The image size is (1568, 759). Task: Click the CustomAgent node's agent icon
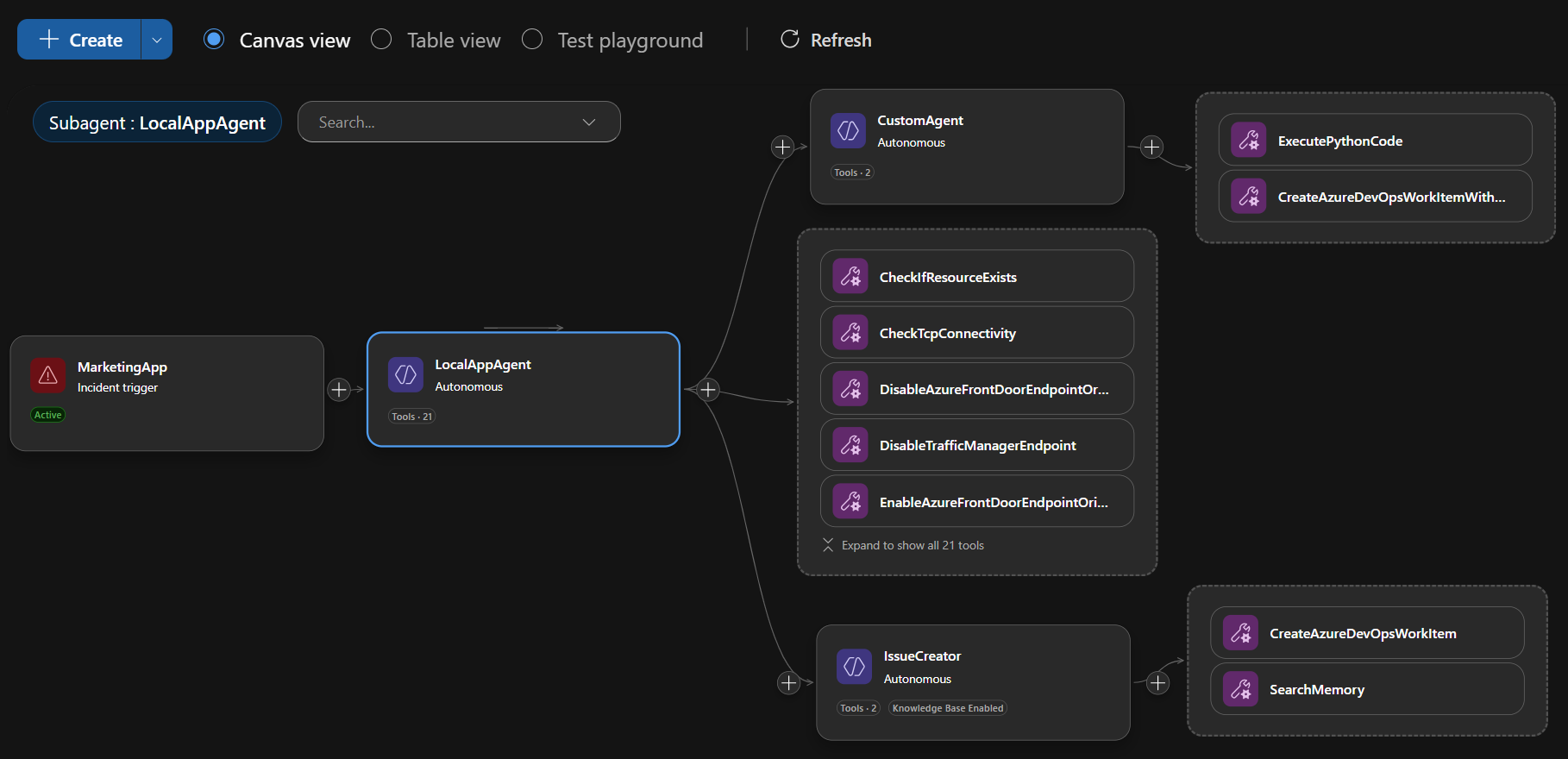(848, 130)
